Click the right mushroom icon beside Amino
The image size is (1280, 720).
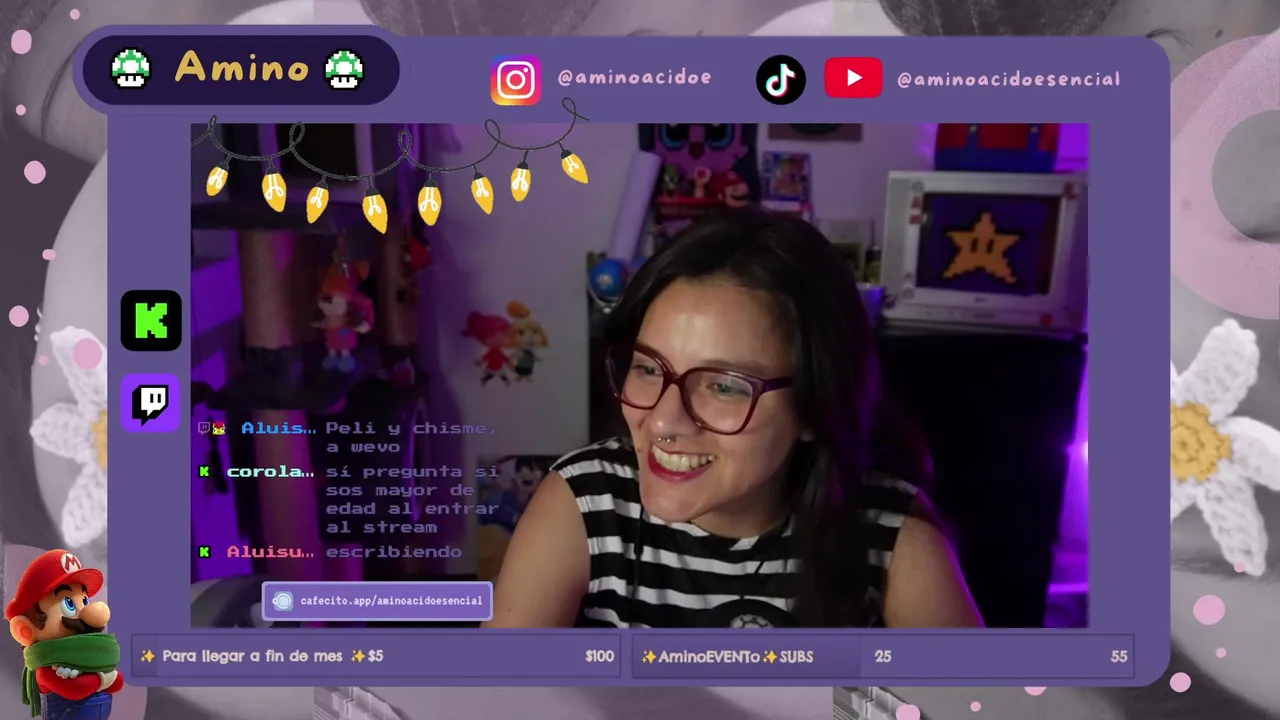click(x=344, y=69)
